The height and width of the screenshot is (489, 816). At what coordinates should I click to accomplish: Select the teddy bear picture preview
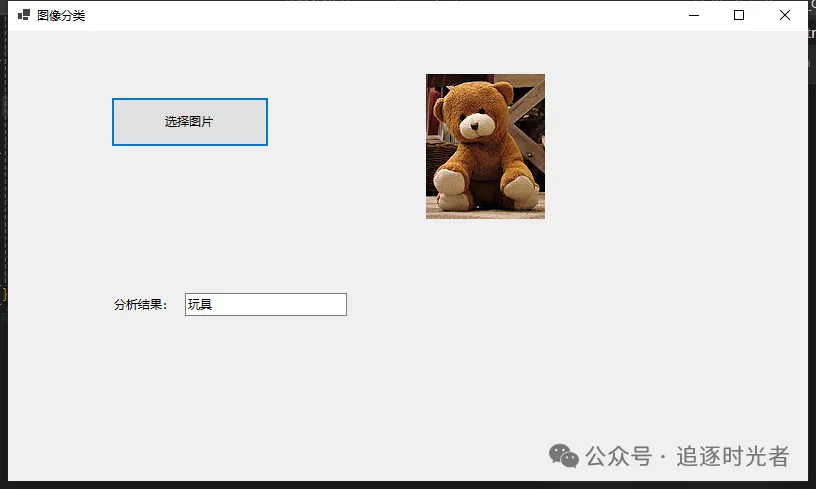pos(485,146)
